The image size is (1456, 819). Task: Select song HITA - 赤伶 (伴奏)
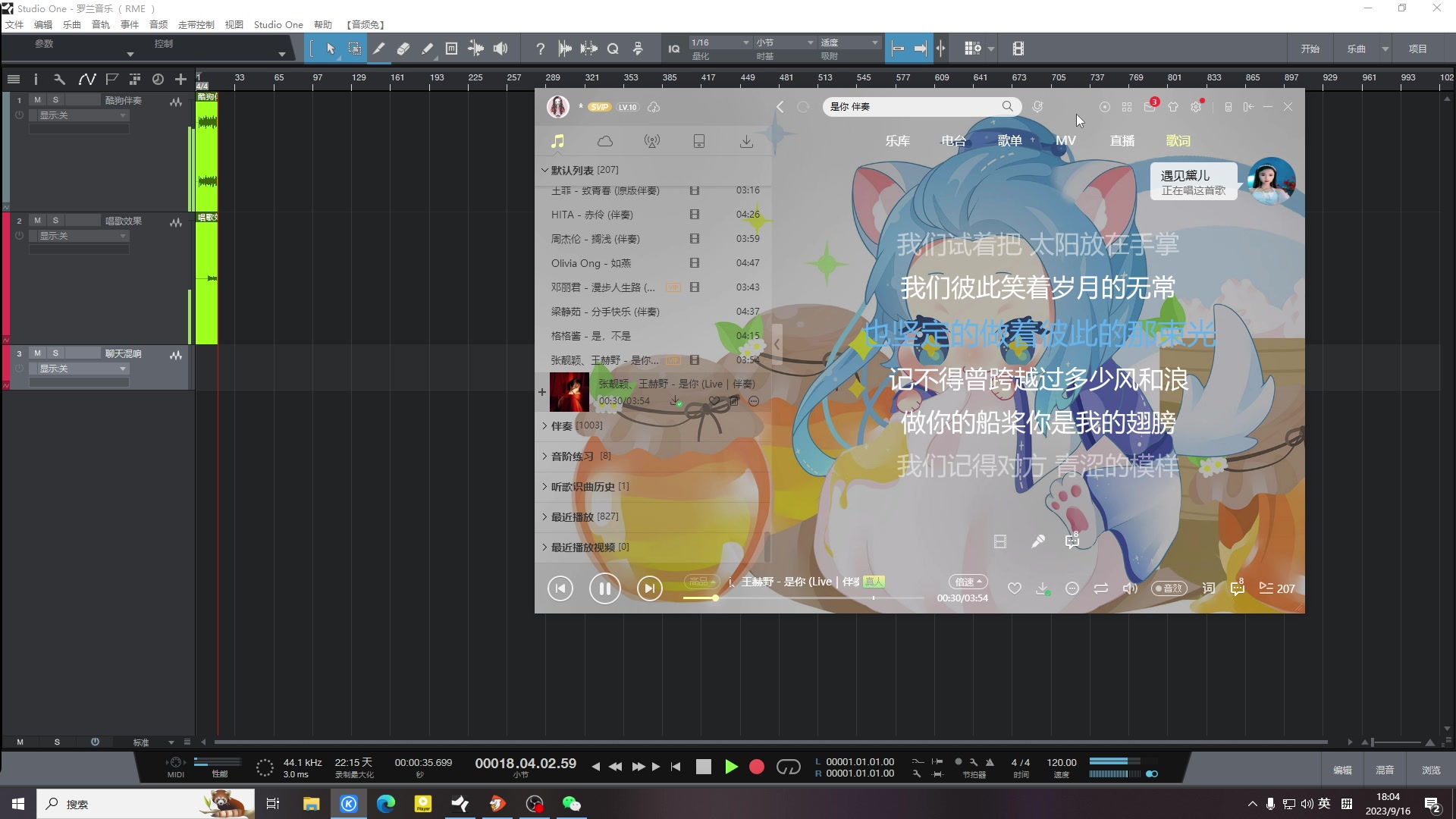tap(654, 215)
